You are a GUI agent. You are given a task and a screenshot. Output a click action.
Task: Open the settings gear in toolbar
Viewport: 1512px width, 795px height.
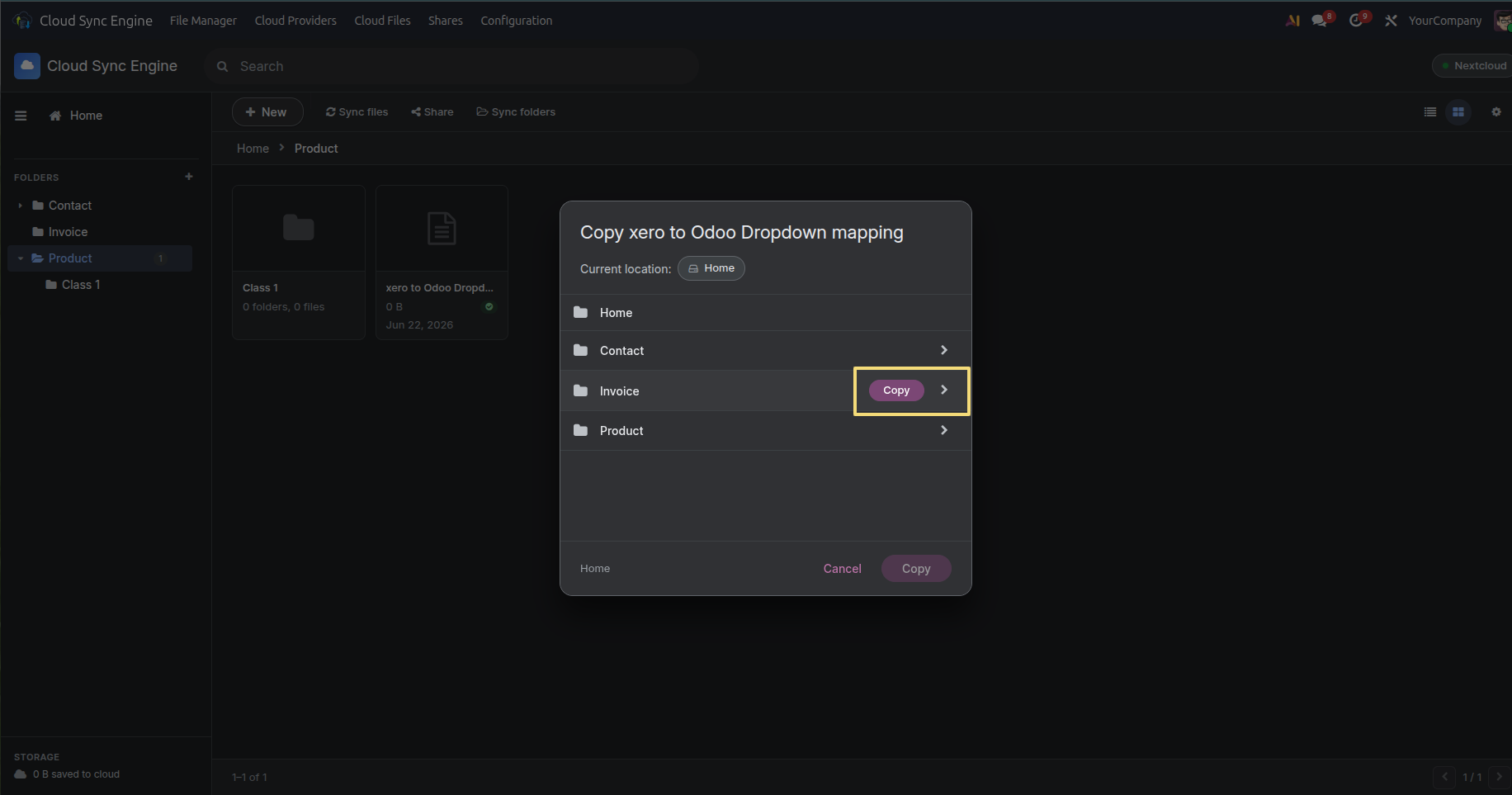[1495, 112]
